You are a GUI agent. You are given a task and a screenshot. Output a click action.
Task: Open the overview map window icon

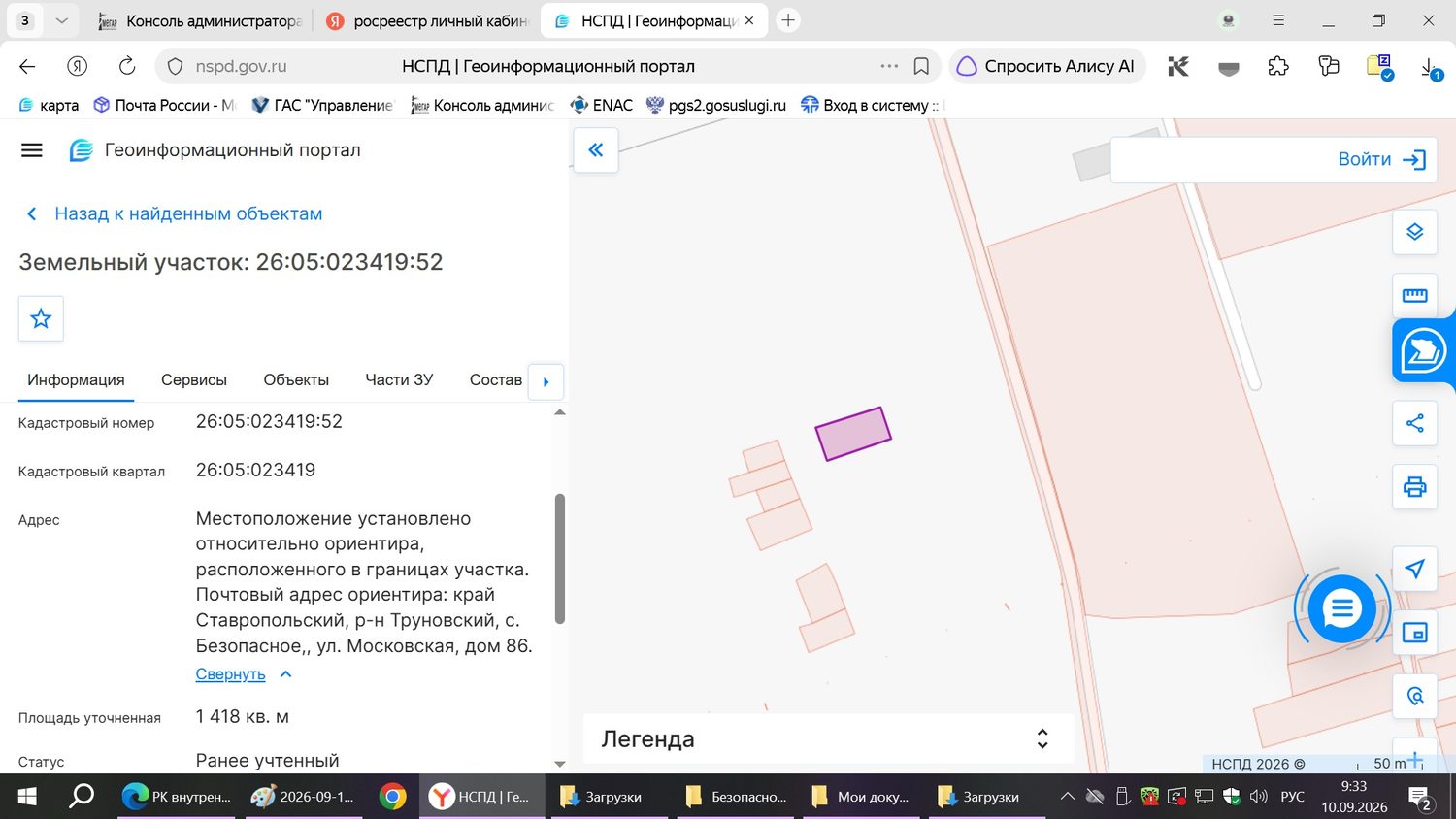click(1414, 634)
